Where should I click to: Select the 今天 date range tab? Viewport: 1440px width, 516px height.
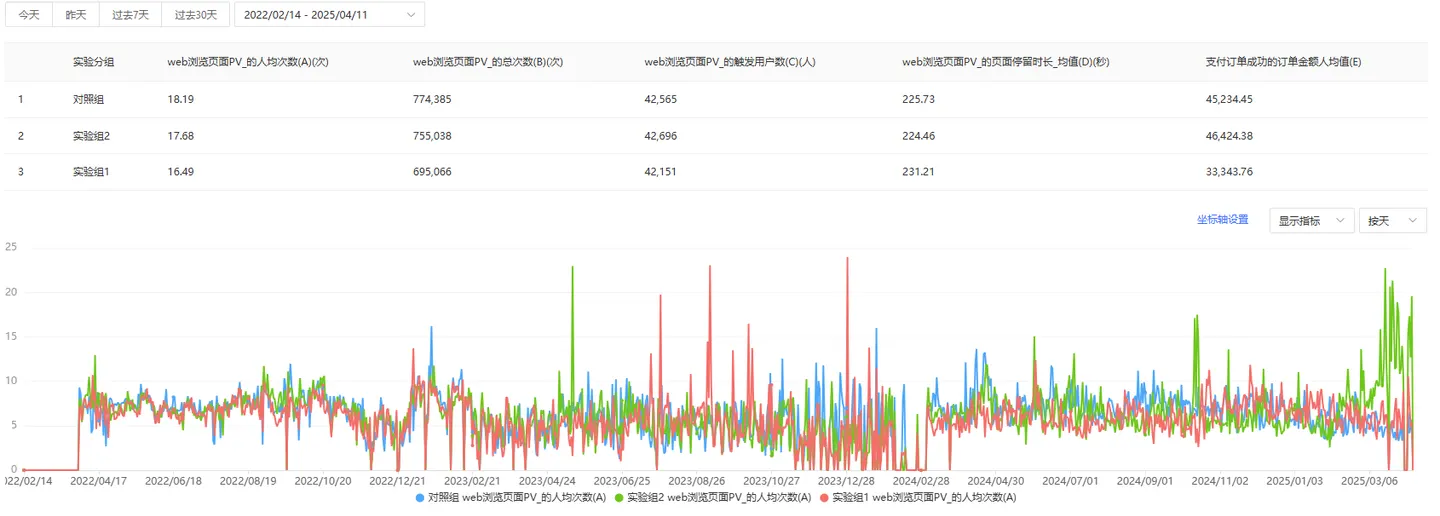(x=28, y=15)
